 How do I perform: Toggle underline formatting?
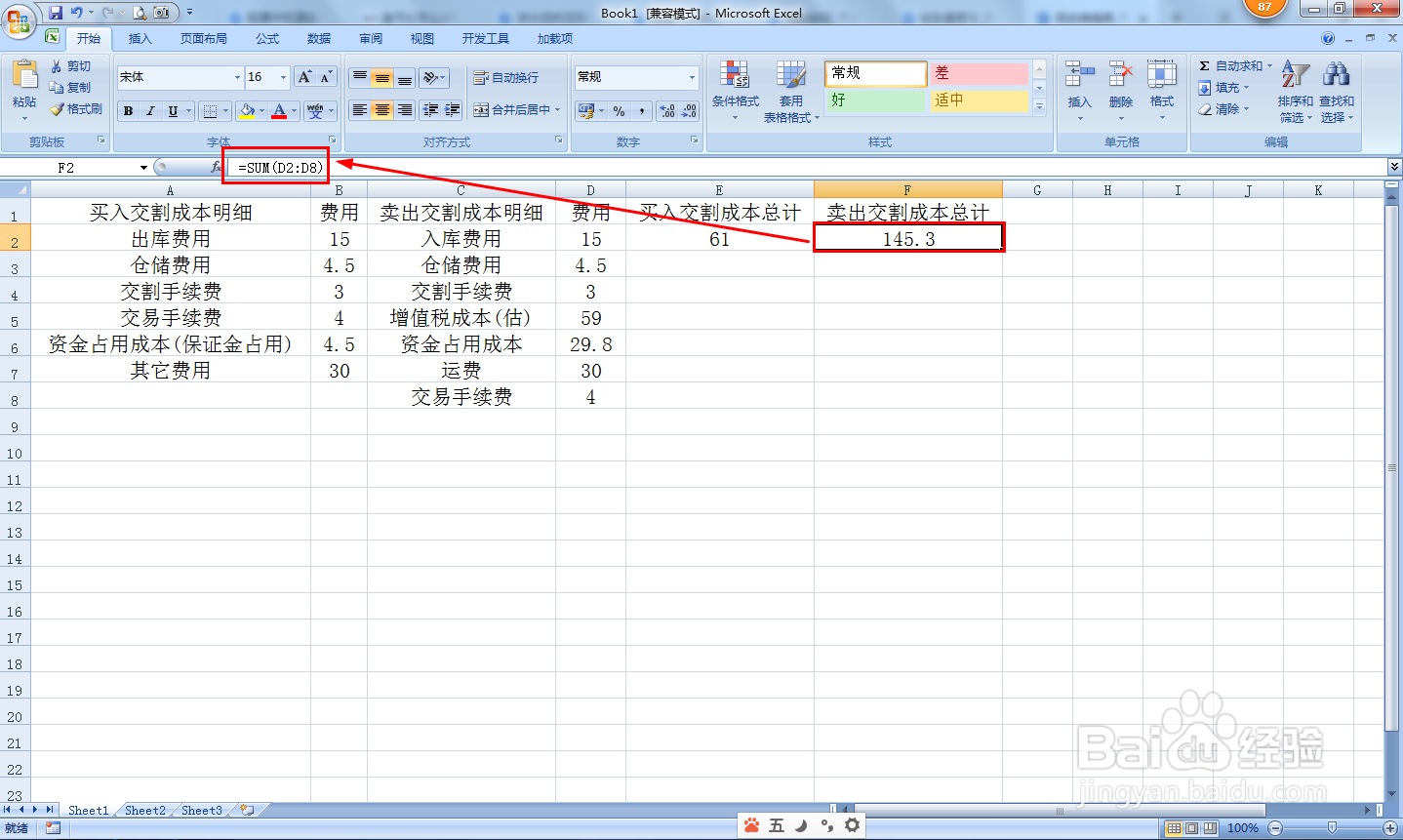(x=173, y=111)
